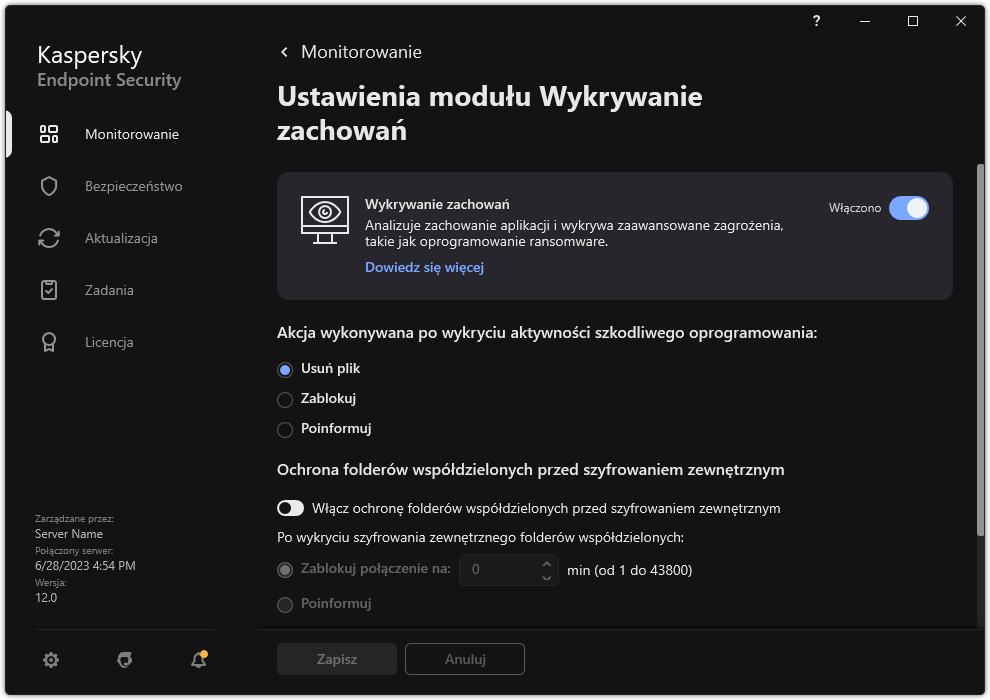
Task: Select the Usuń plik radio option
Action: (283, 368)
